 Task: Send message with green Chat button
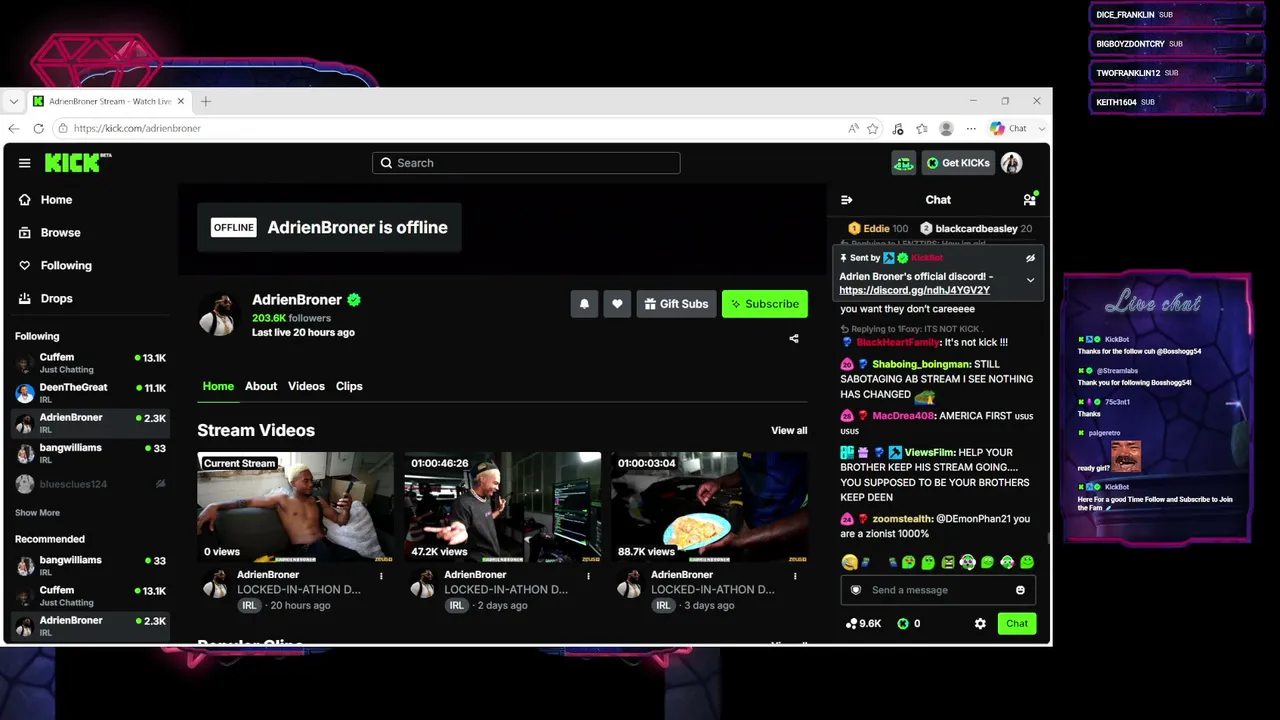(1017, 624)
